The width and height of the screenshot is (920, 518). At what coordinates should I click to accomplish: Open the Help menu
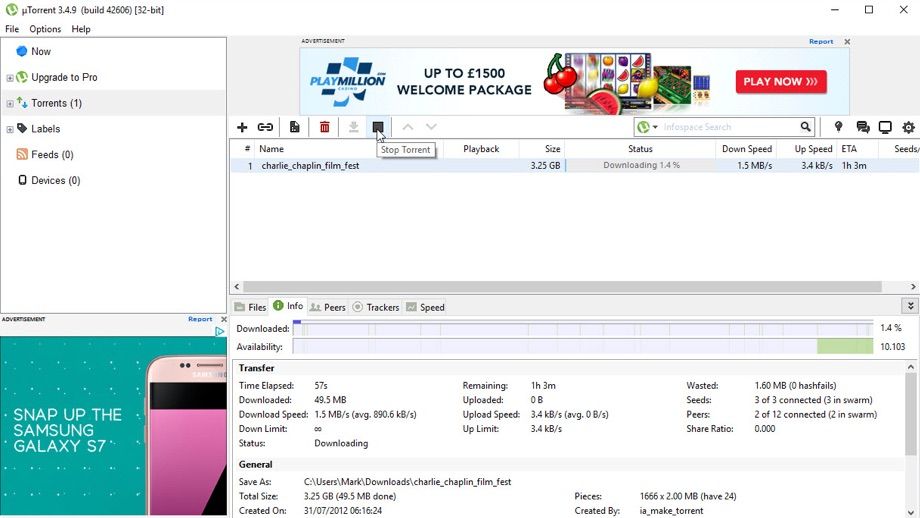pyautogui.click(x=81, y=29)
